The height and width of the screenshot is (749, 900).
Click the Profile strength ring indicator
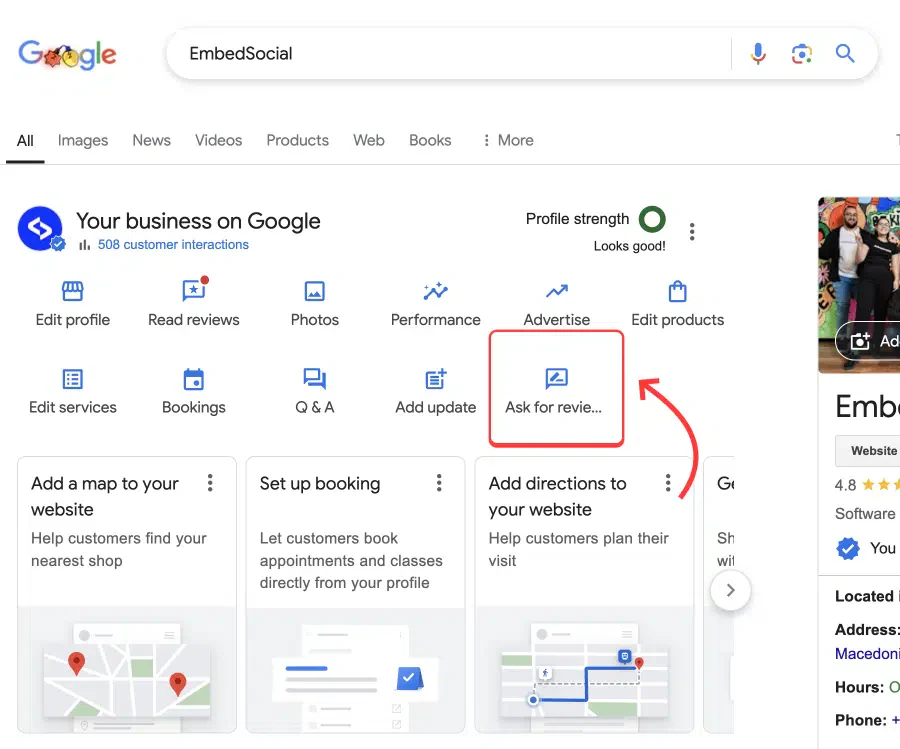(x=652, y=219)
